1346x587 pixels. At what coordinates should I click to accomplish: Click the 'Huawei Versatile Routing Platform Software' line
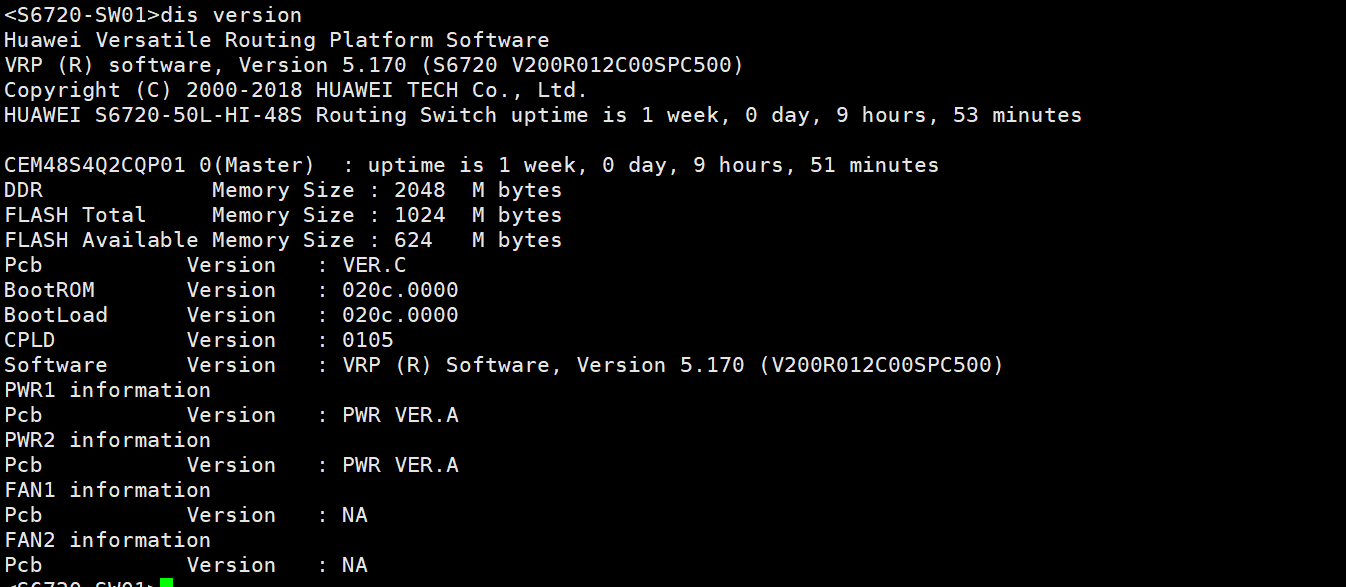[x=276, y=40]
